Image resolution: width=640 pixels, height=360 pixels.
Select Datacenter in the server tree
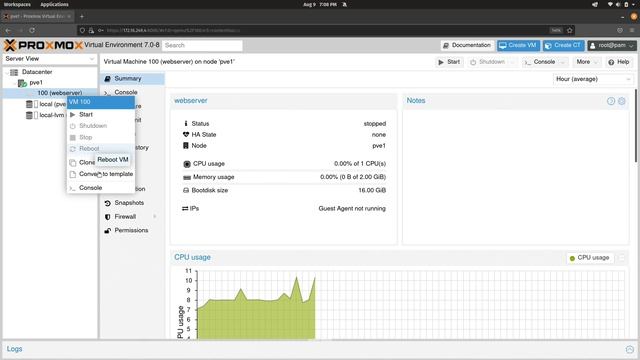pyautogui.click(x=37, y=72)
